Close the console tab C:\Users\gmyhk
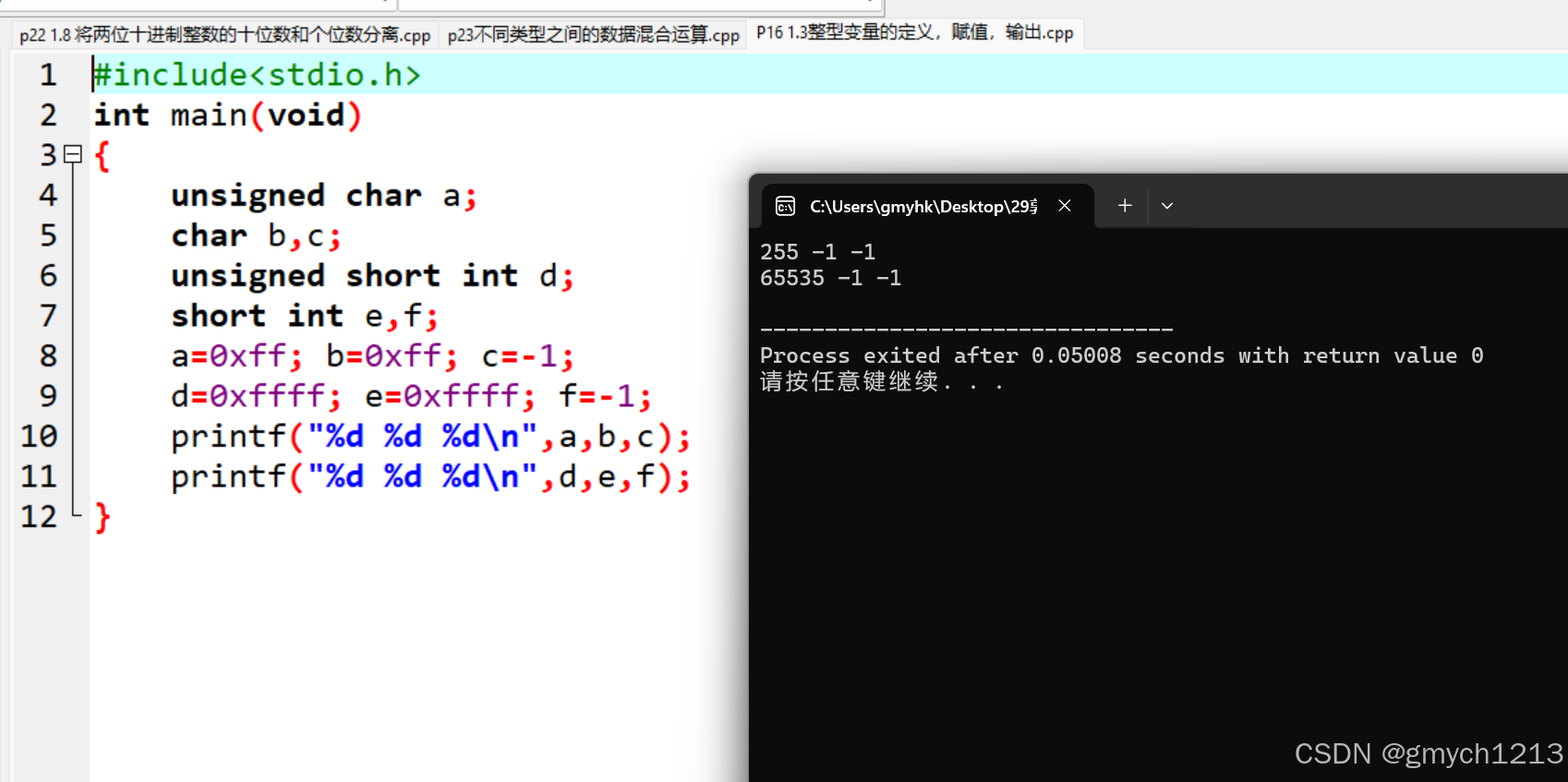This screenshot has height=782, width=1568. point(1065,206)
